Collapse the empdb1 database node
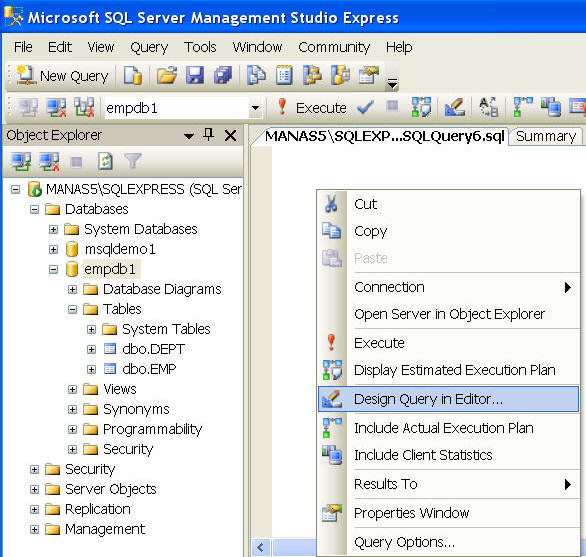The image size is (586, 557). (53, 270)
